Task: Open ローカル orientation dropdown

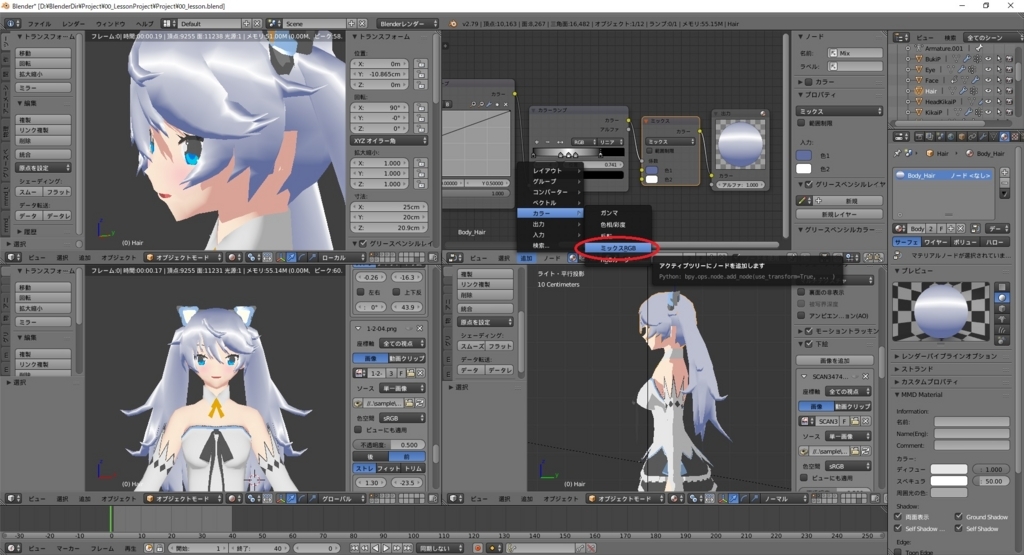Action: pos(342,257)
